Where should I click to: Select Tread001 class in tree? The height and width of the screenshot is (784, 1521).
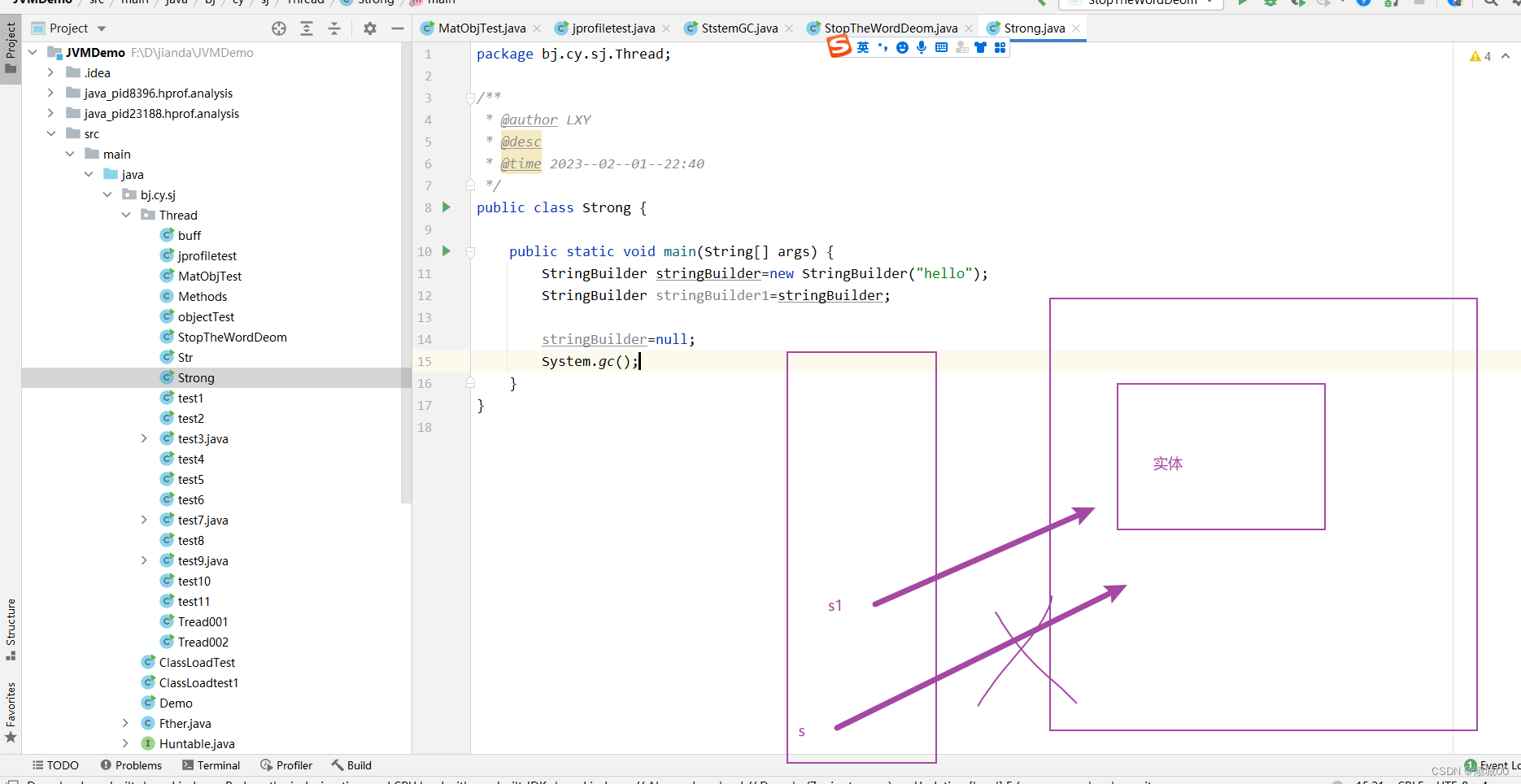(x=203, y=622)
